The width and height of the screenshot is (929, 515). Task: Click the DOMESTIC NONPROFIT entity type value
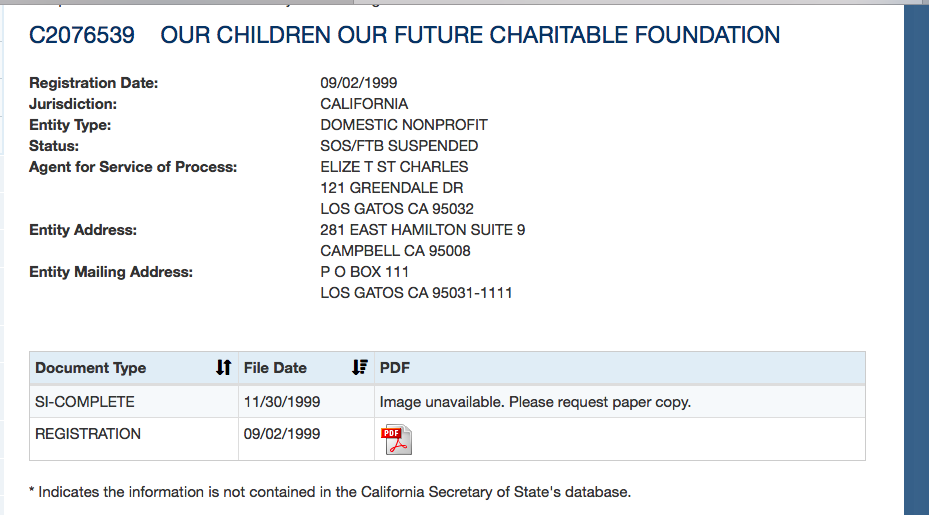point(404,125)
